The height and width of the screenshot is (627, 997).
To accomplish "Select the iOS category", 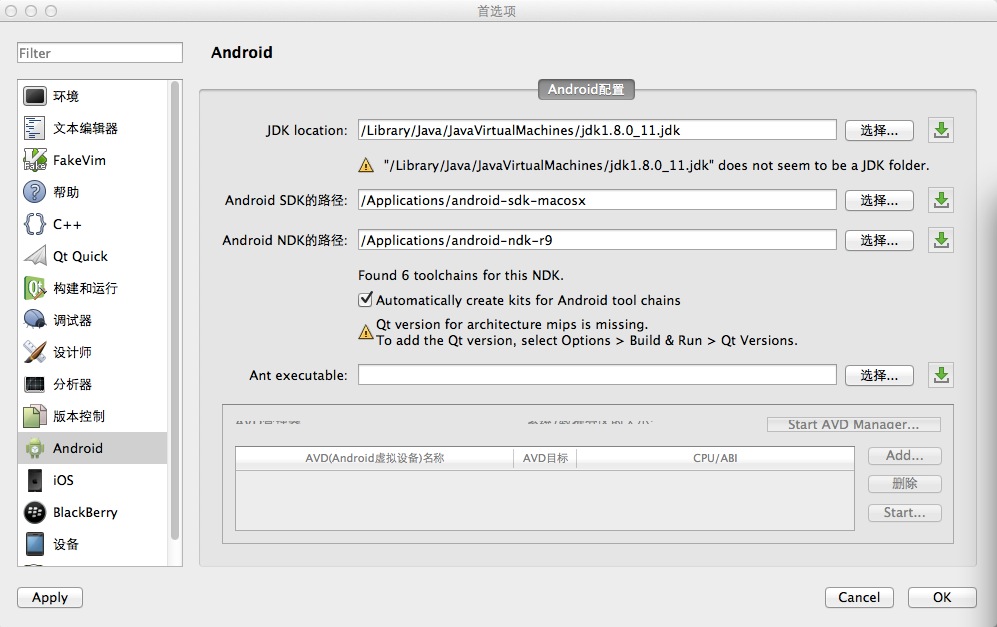I will [x=93, y=480].
